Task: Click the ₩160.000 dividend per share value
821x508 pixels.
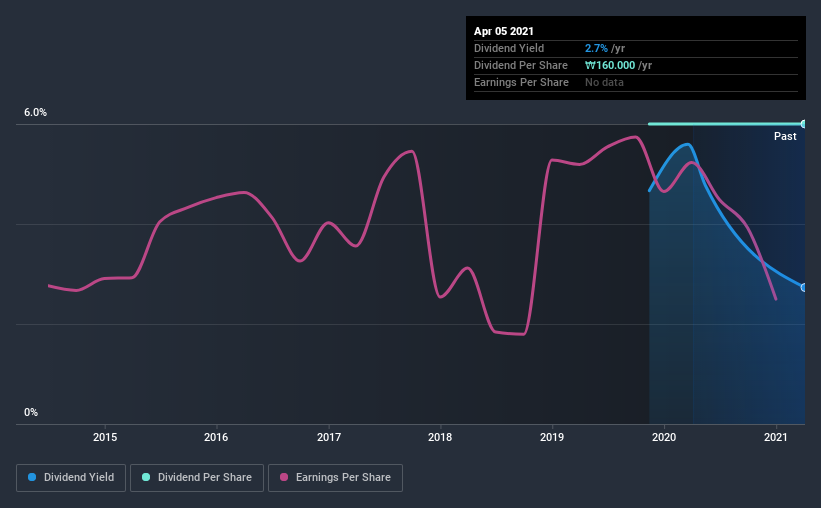Action: pos(610,65)
